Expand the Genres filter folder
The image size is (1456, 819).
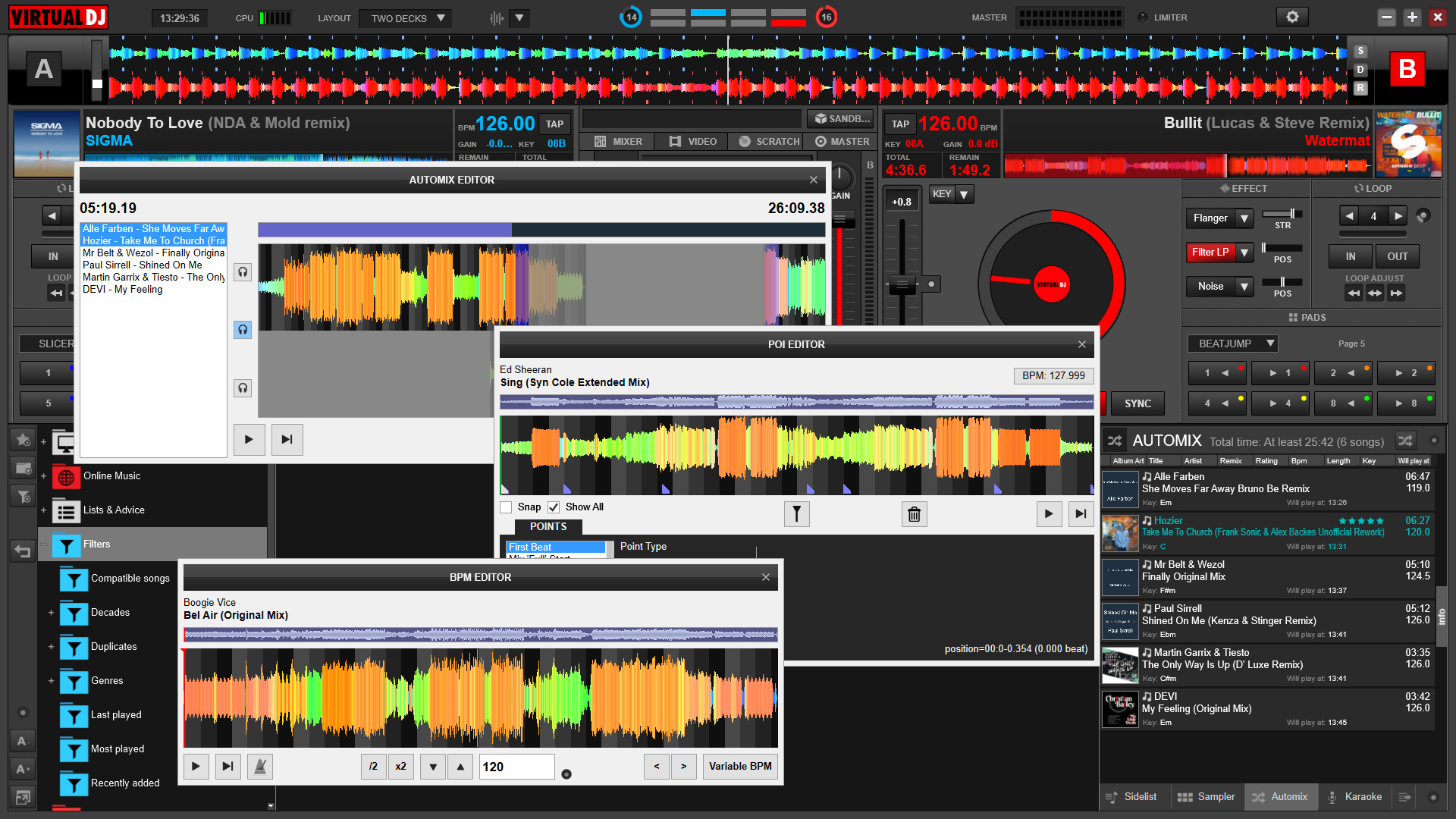(x=51, y=681)
